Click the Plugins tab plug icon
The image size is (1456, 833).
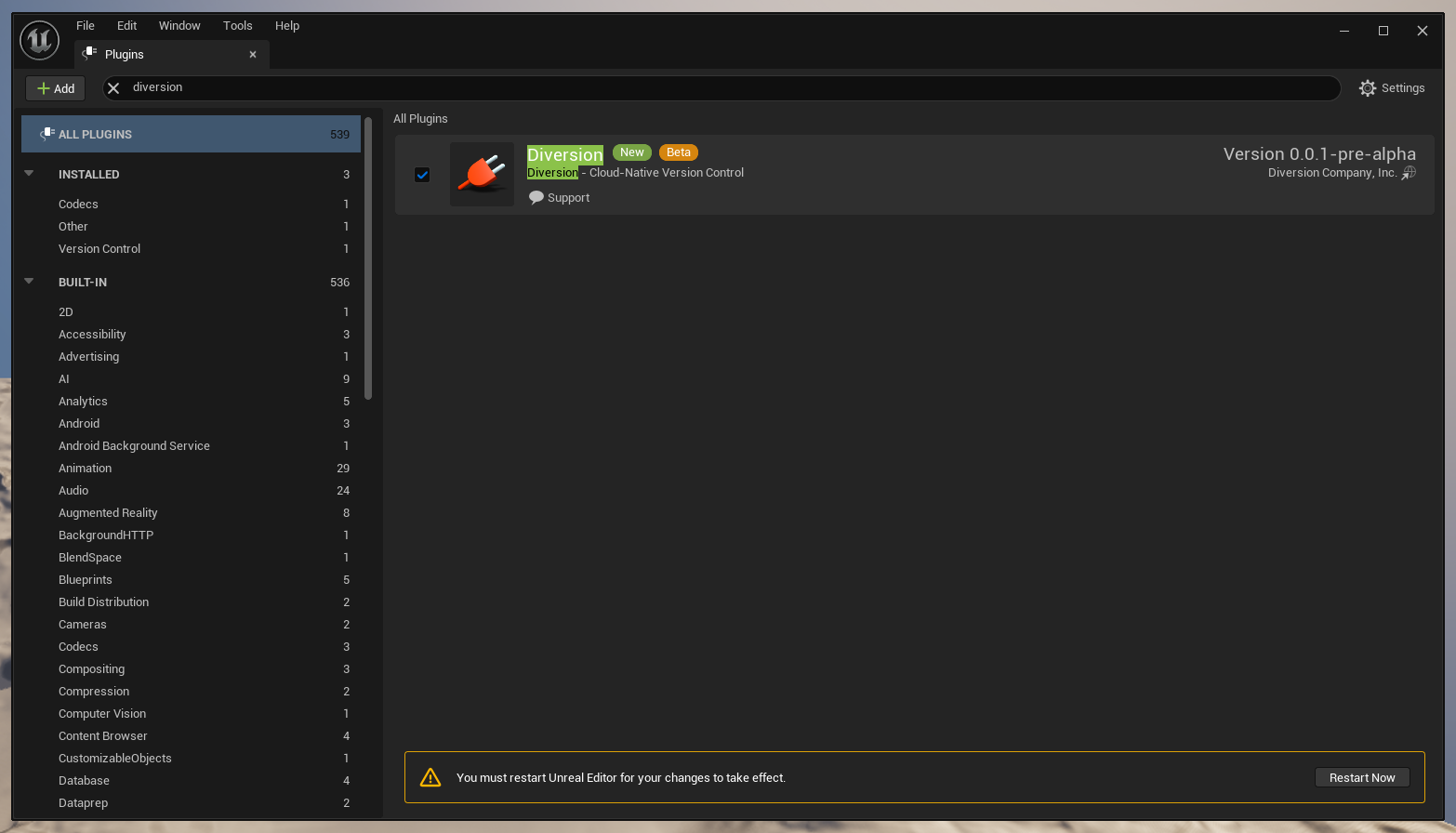[x=89, y=54]
